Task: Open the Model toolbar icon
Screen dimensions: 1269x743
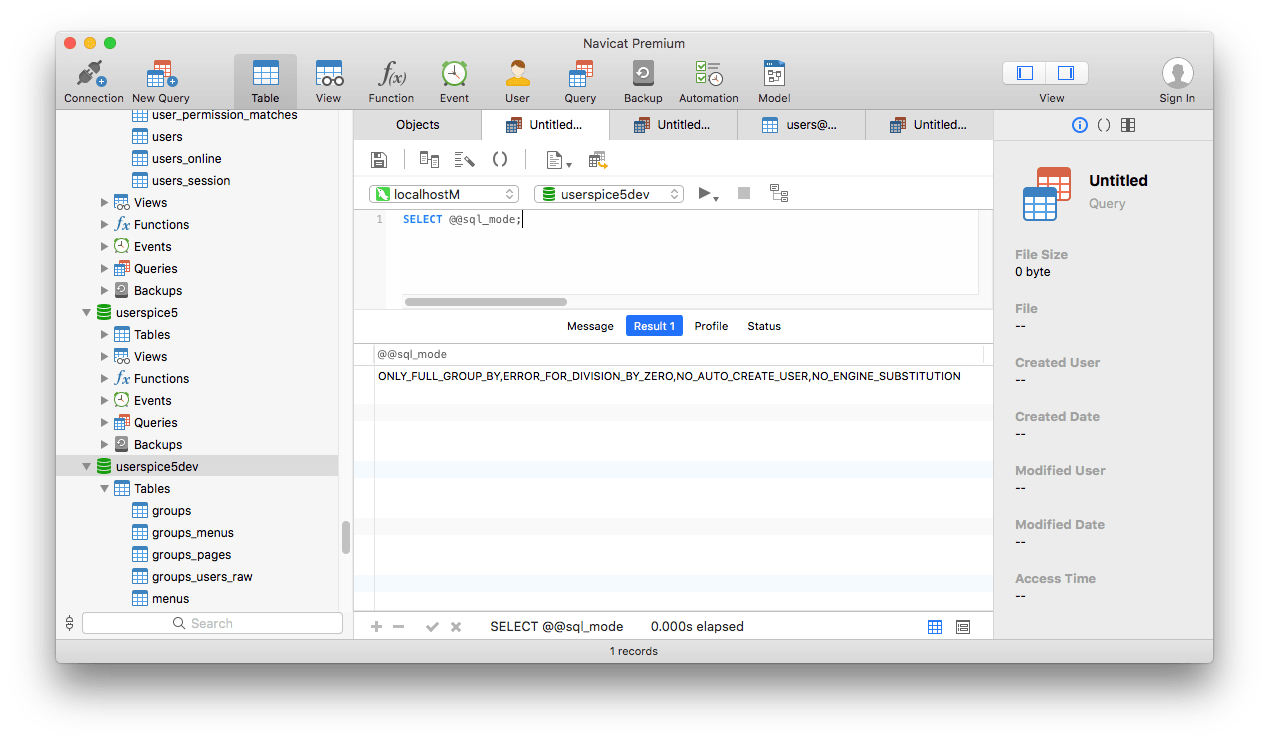Action: [x=774, y=81]
